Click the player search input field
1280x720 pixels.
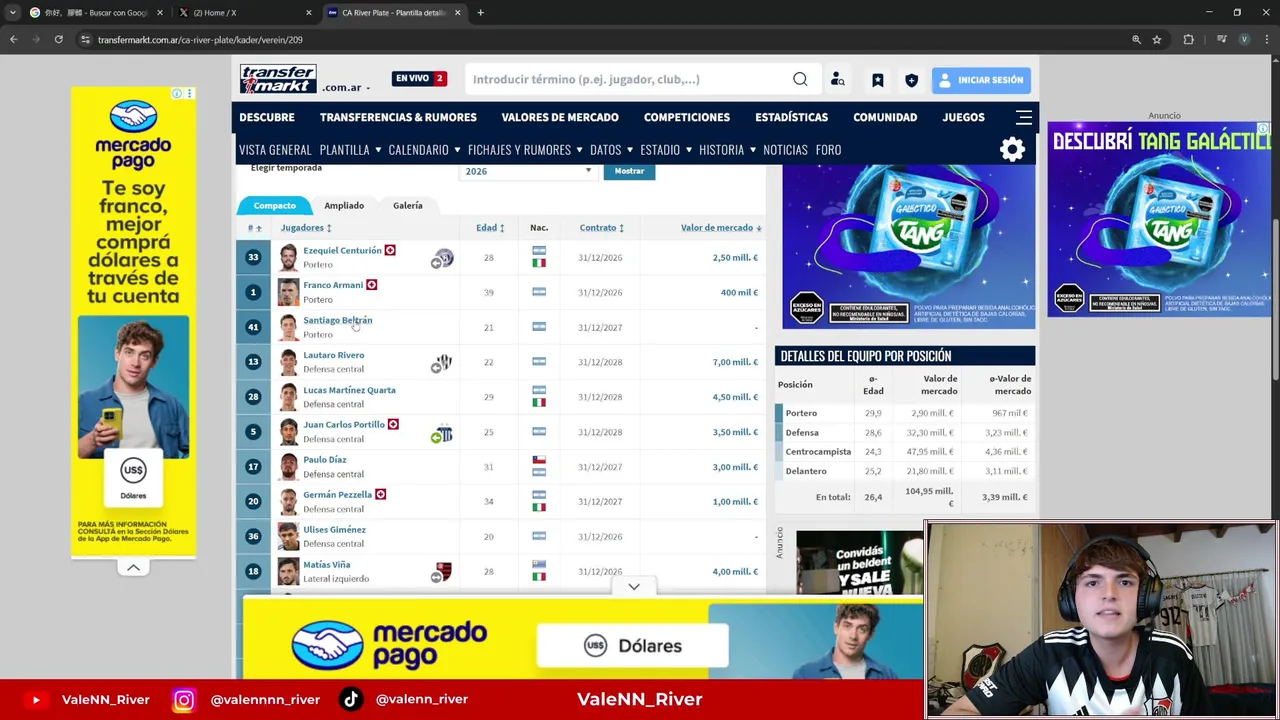pyautogui.click(x=626, y=79)
